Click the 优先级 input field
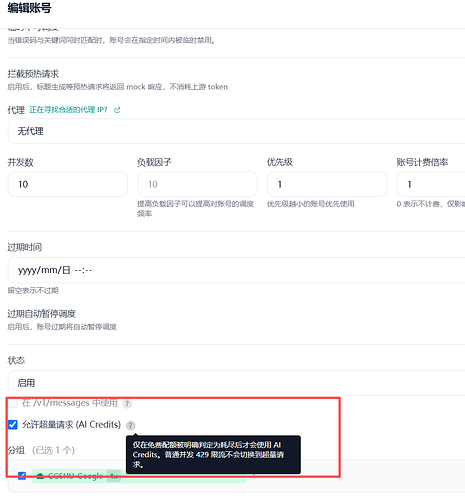This screenshot has height=500, width=465. [x=327, y=184]
